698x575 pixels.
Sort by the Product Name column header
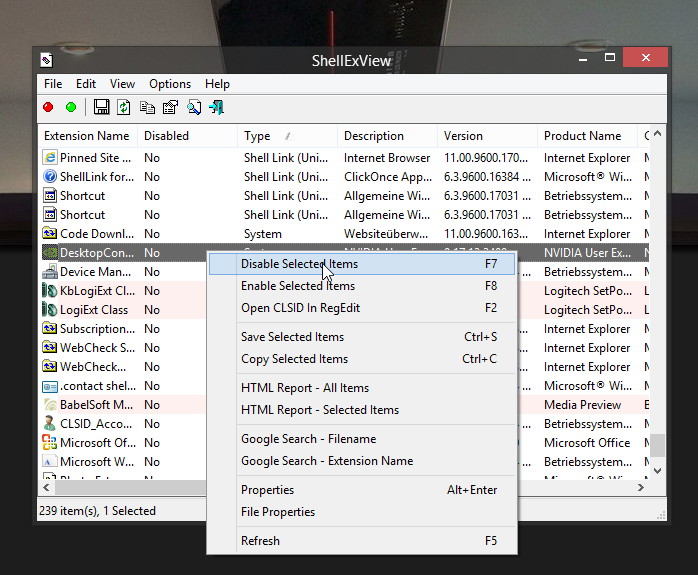587,136
